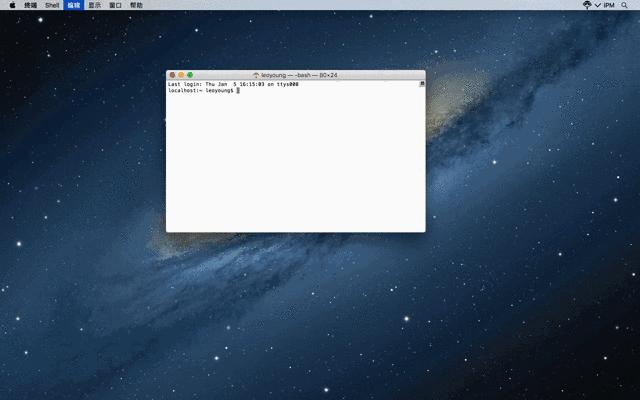
Task: Click at the terminal prompt cursor
Action: pos(238,90)
